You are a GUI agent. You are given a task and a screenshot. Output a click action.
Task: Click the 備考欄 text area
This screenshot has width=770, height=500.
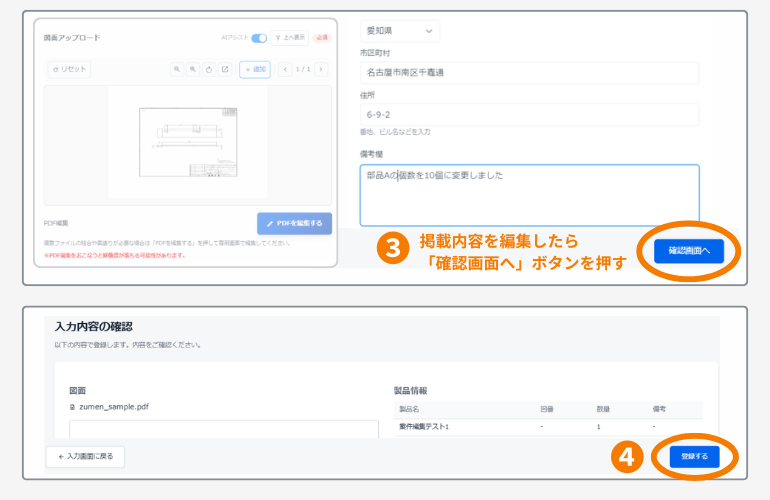529,195
